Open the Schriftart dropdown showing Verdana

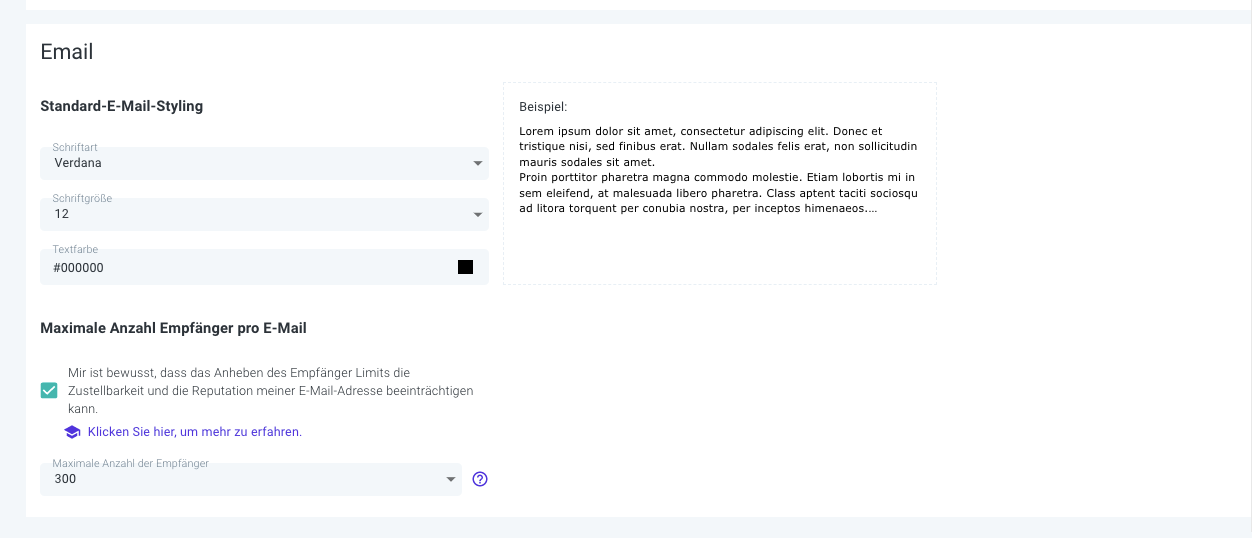pyautogui.click(x=264, y=163)
